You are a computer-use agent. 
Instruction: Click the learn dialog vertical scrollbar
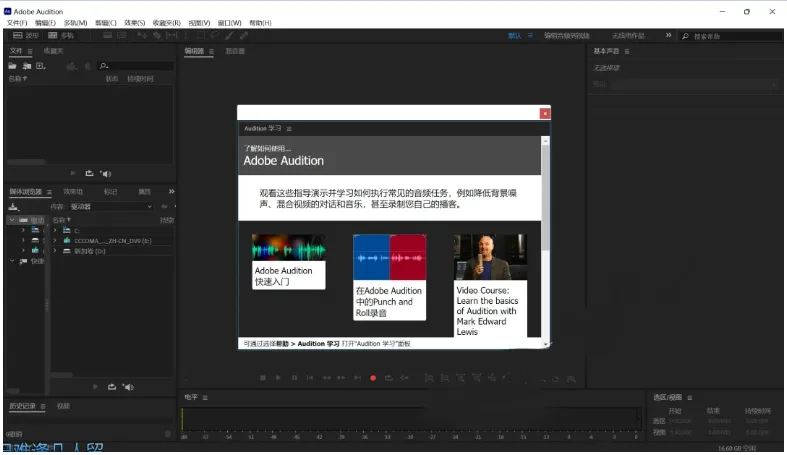pos(545,198)
